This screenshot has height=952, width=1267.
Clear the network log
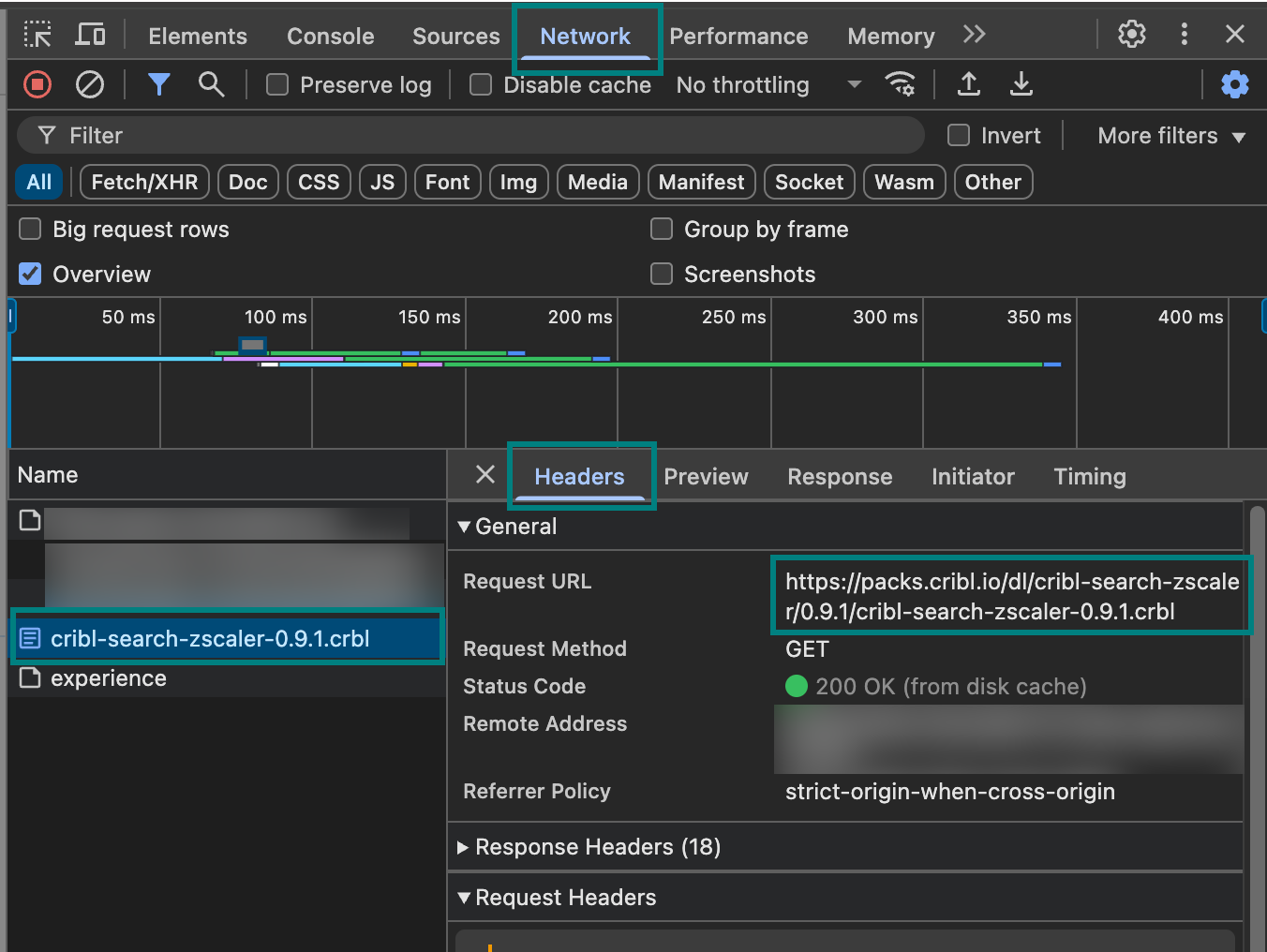(x=90, y=84)
